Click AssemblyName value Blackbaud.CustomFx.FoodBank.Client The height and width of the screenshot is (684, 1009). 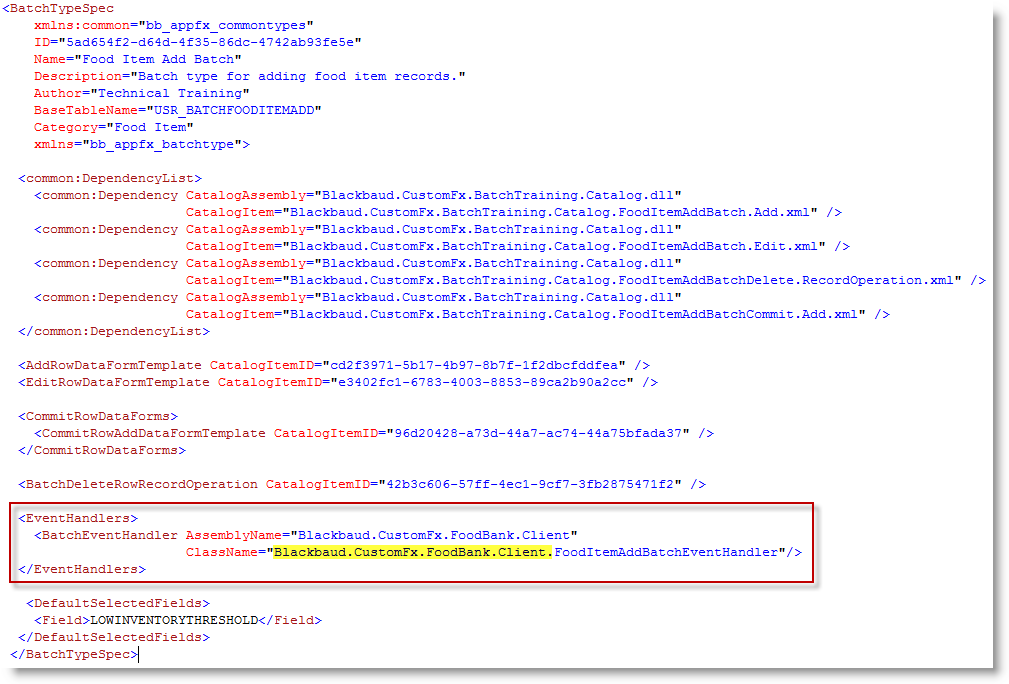click(434, 535)
